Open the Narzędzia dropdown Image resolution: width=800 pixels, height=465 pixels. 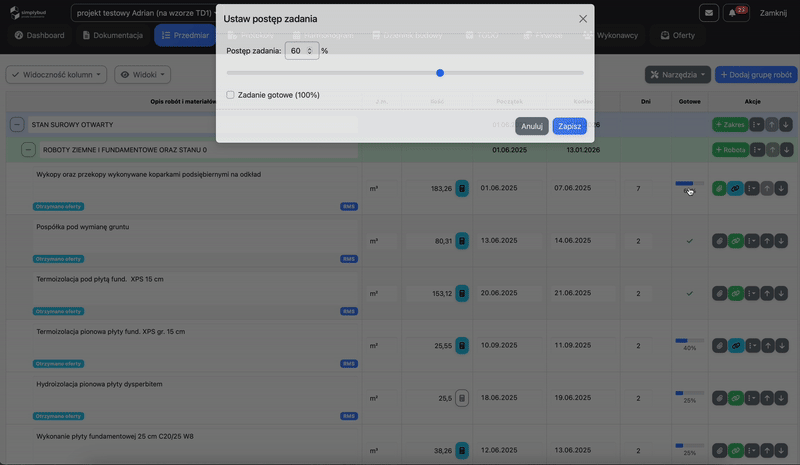point(678,75)
